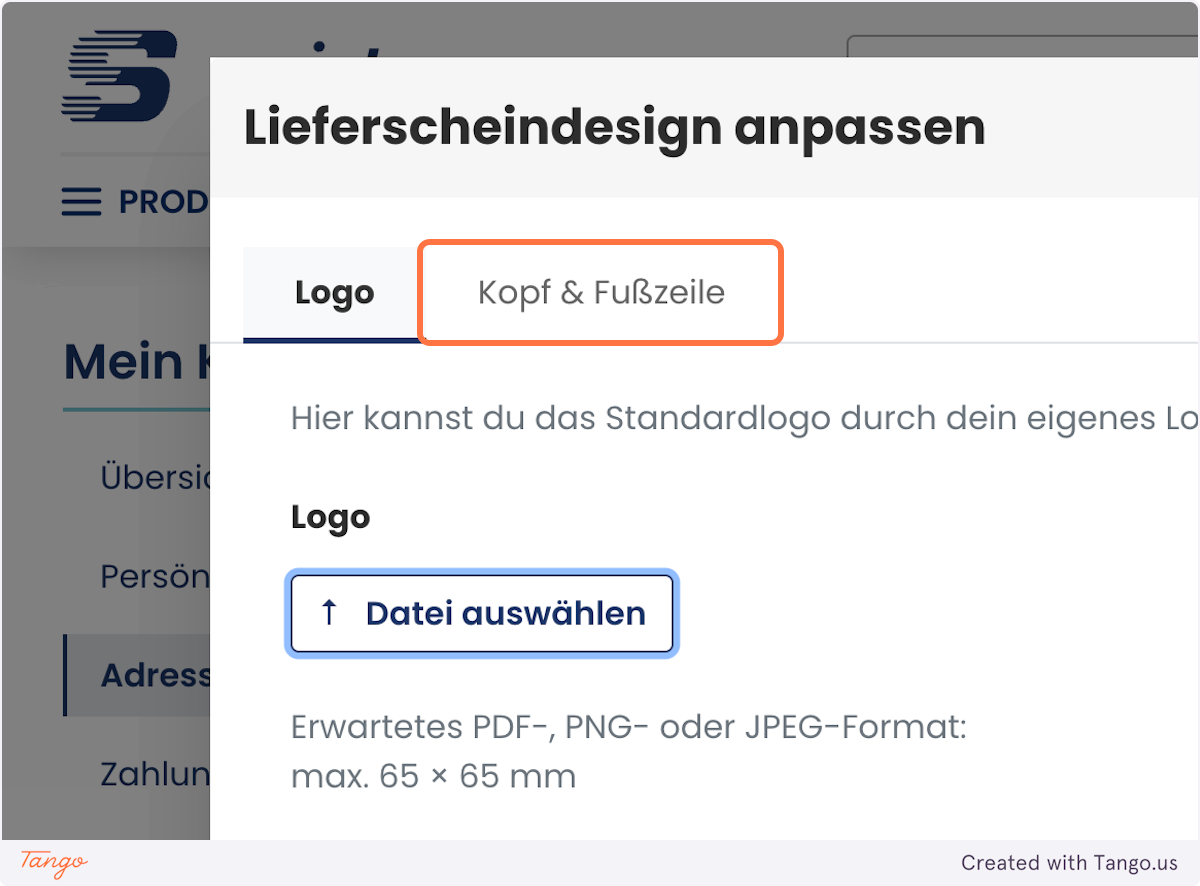Click the Datei auswählen upload button
The height and width of the screenshot is (886, 1200).
[x=482, y=613]
